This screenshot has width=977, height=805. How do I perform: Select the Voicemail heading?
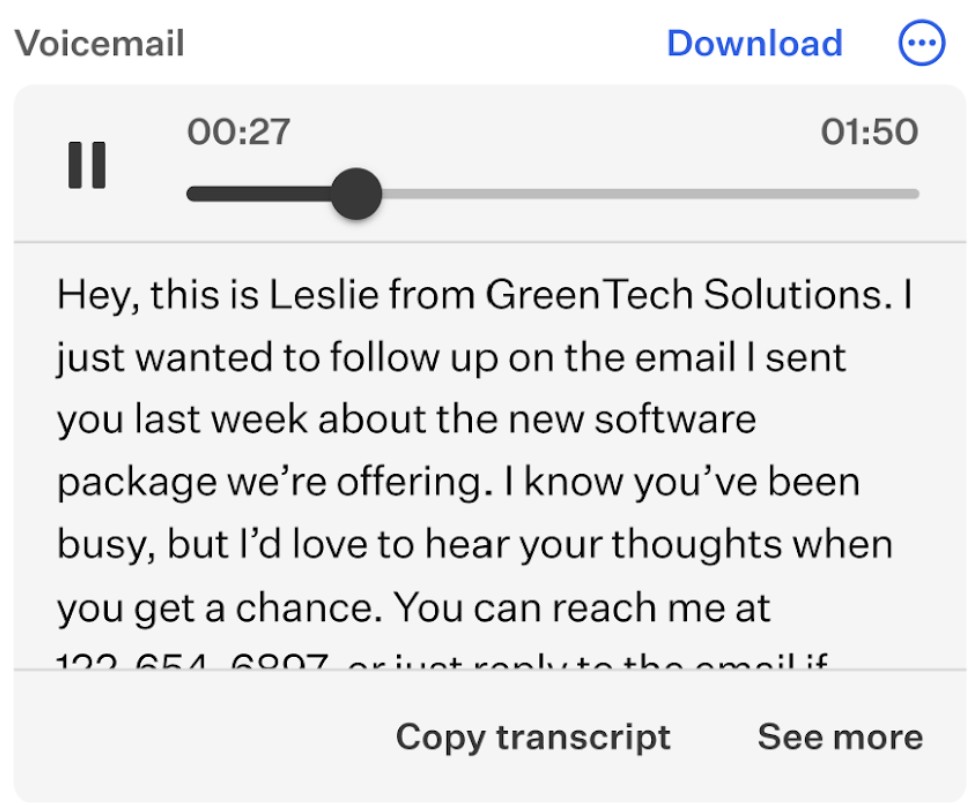[x=100, y=43]
